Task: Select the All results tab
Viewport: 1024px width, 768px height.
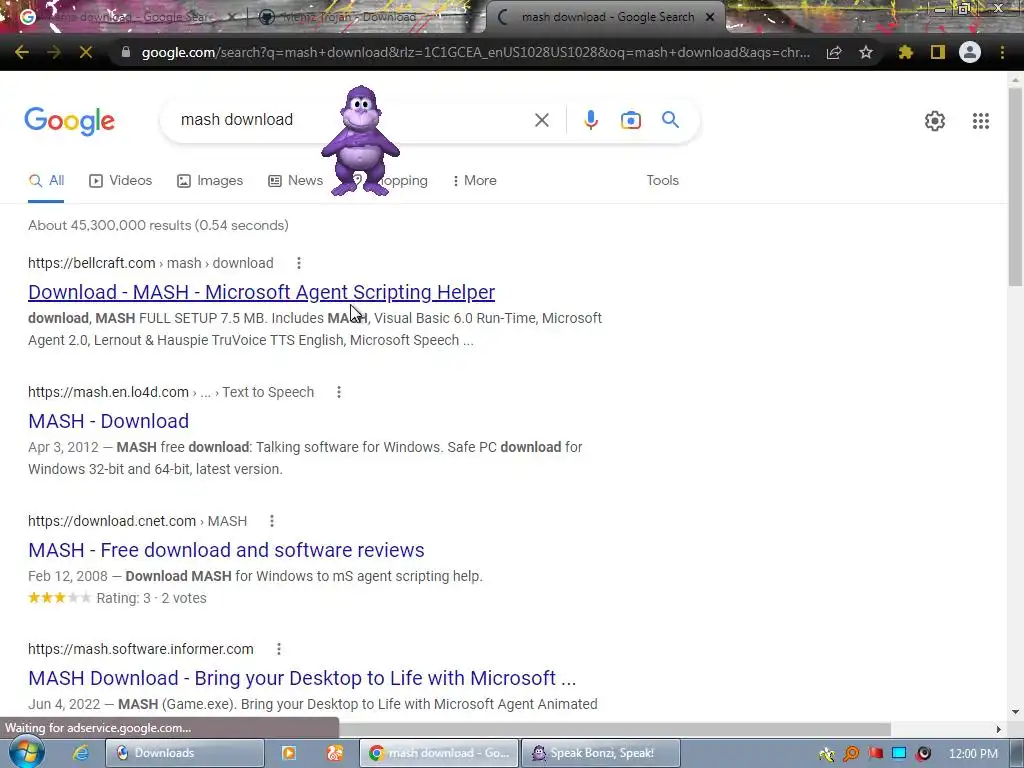Action: point(46,180)
